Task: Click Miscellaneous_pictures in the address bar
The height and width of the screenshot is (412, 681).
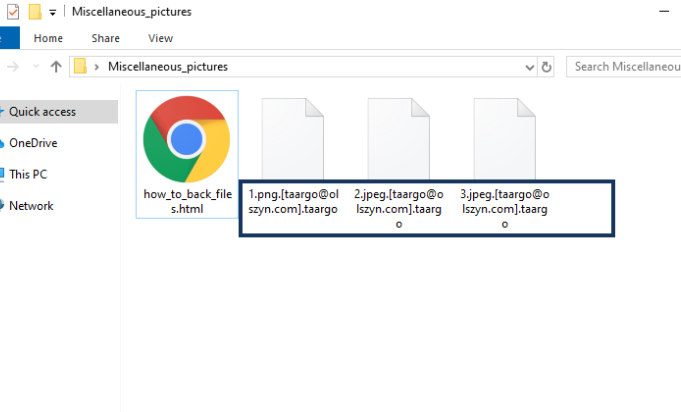Action: pos(168,66)
